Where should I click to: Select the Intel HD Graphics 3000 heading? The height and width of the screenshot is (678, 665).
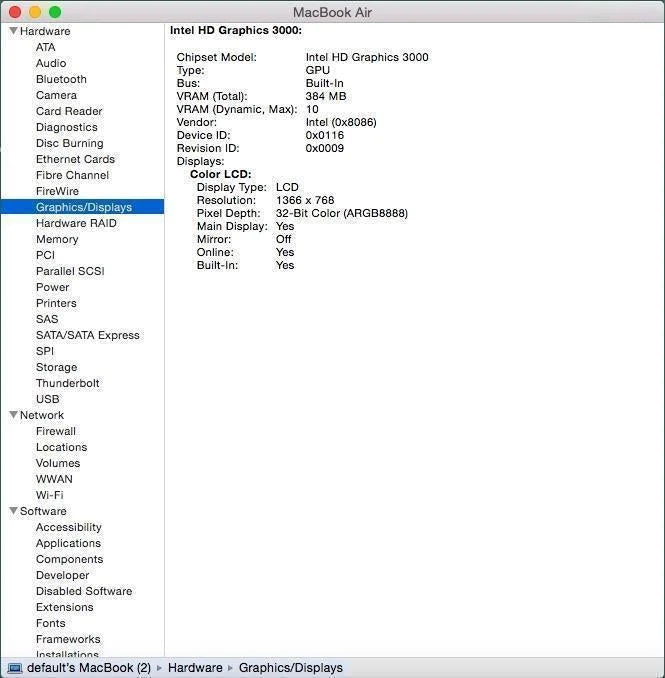[235, 30]
